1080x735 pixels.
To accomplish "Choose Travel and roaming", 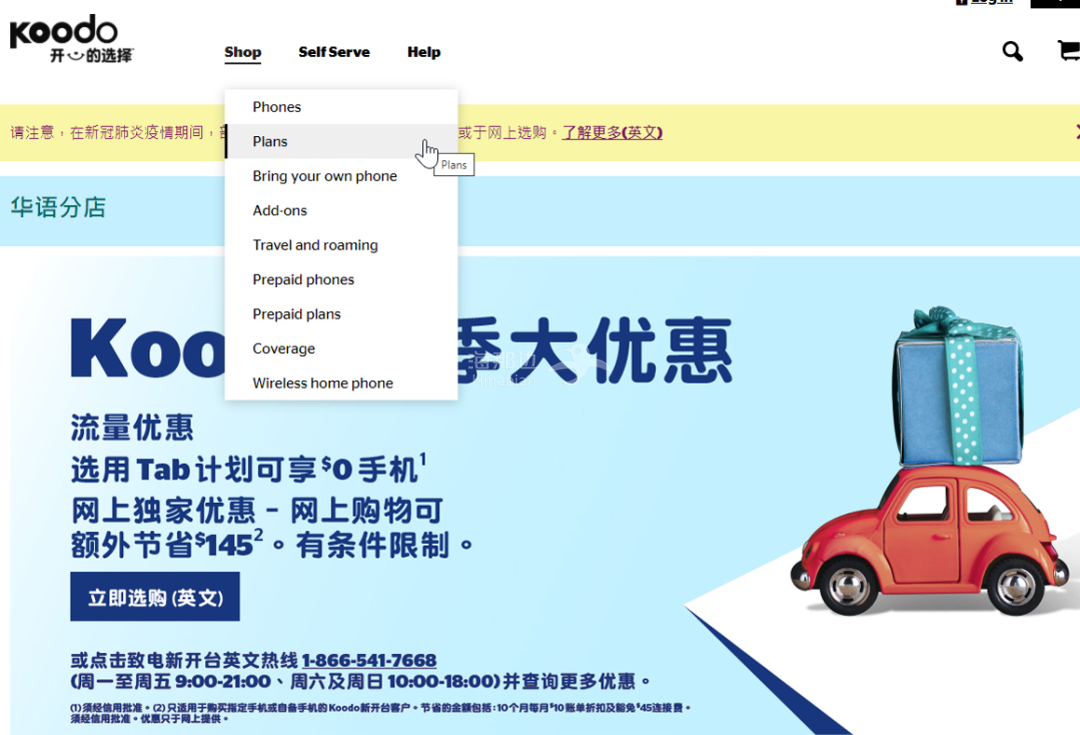I will click(341, 245).
